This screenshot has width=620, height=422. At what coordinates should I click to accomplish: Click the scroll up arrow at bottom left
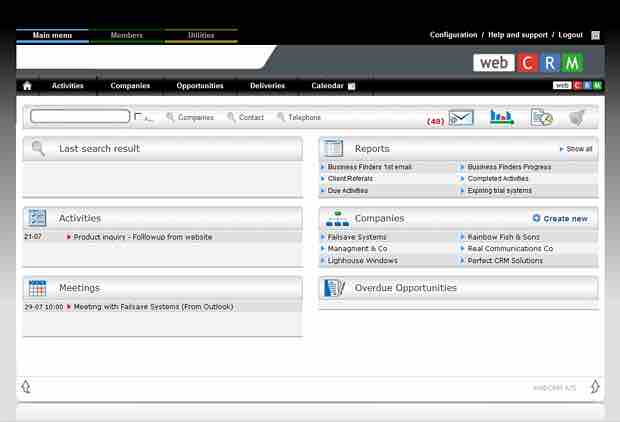pos(26,386)
